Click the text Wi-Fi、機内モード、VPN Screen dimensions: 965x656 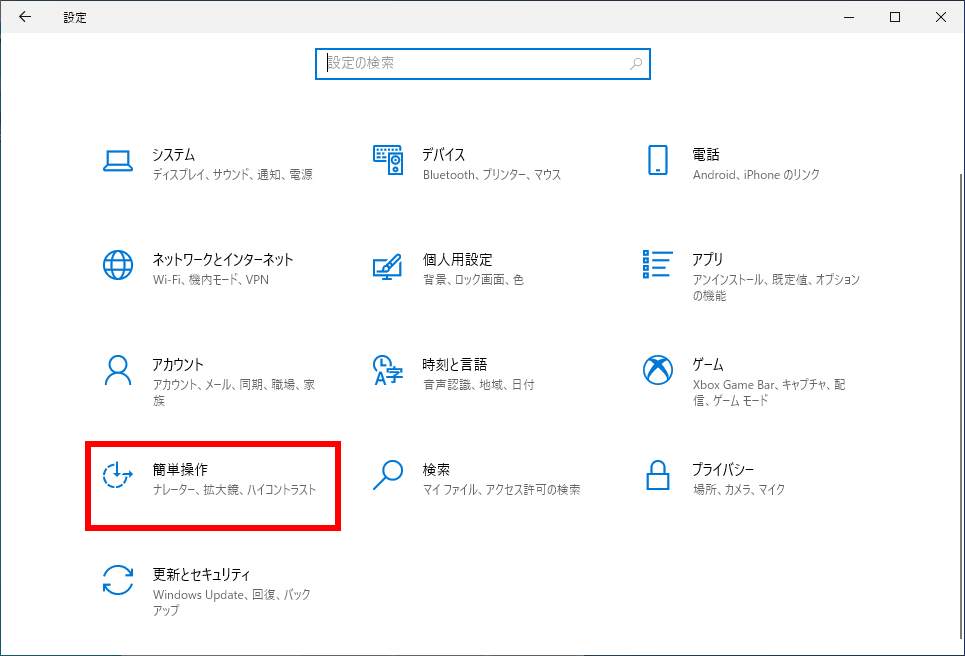tap(211, 280)
